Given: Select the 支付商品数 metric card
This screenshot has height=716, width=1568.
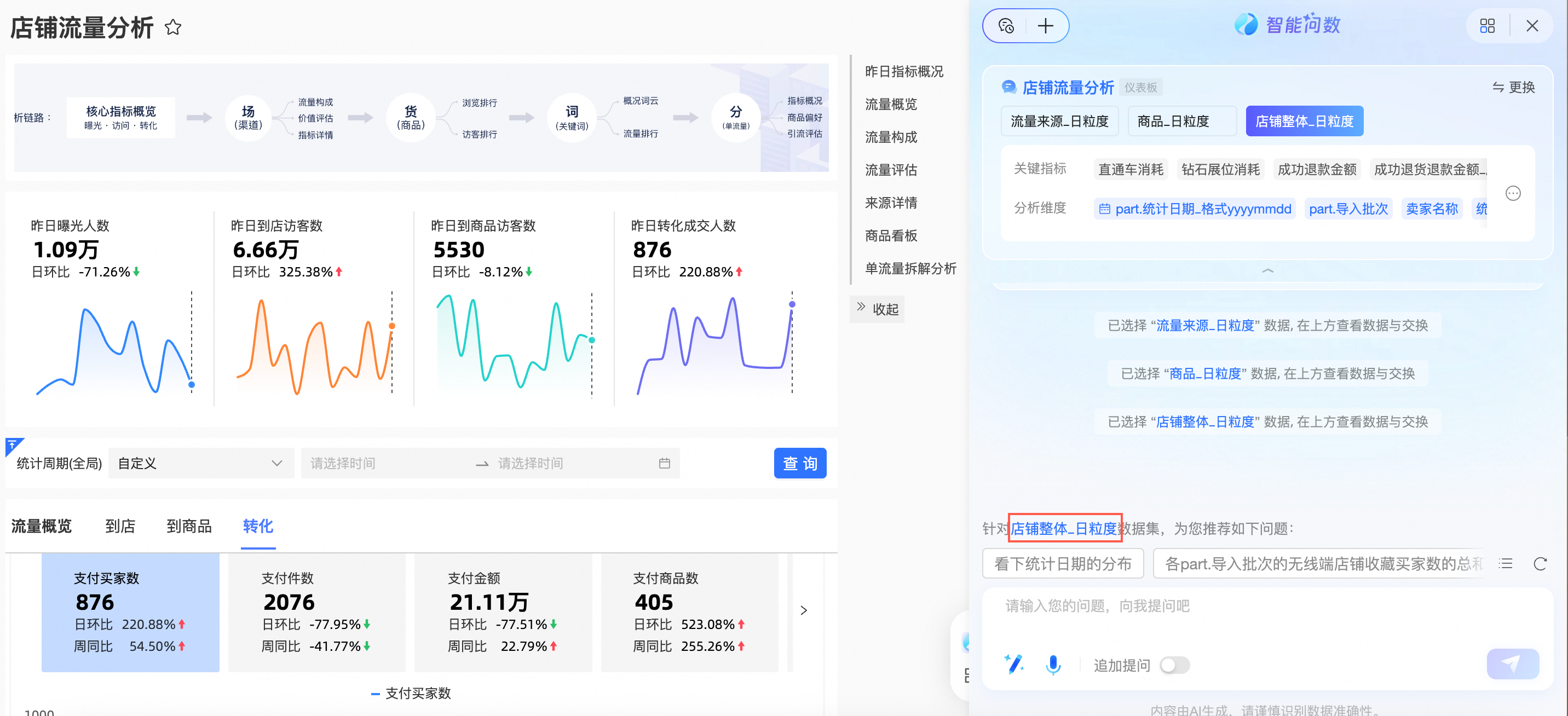Looking at the screenshot, I should tap(690, 613).
